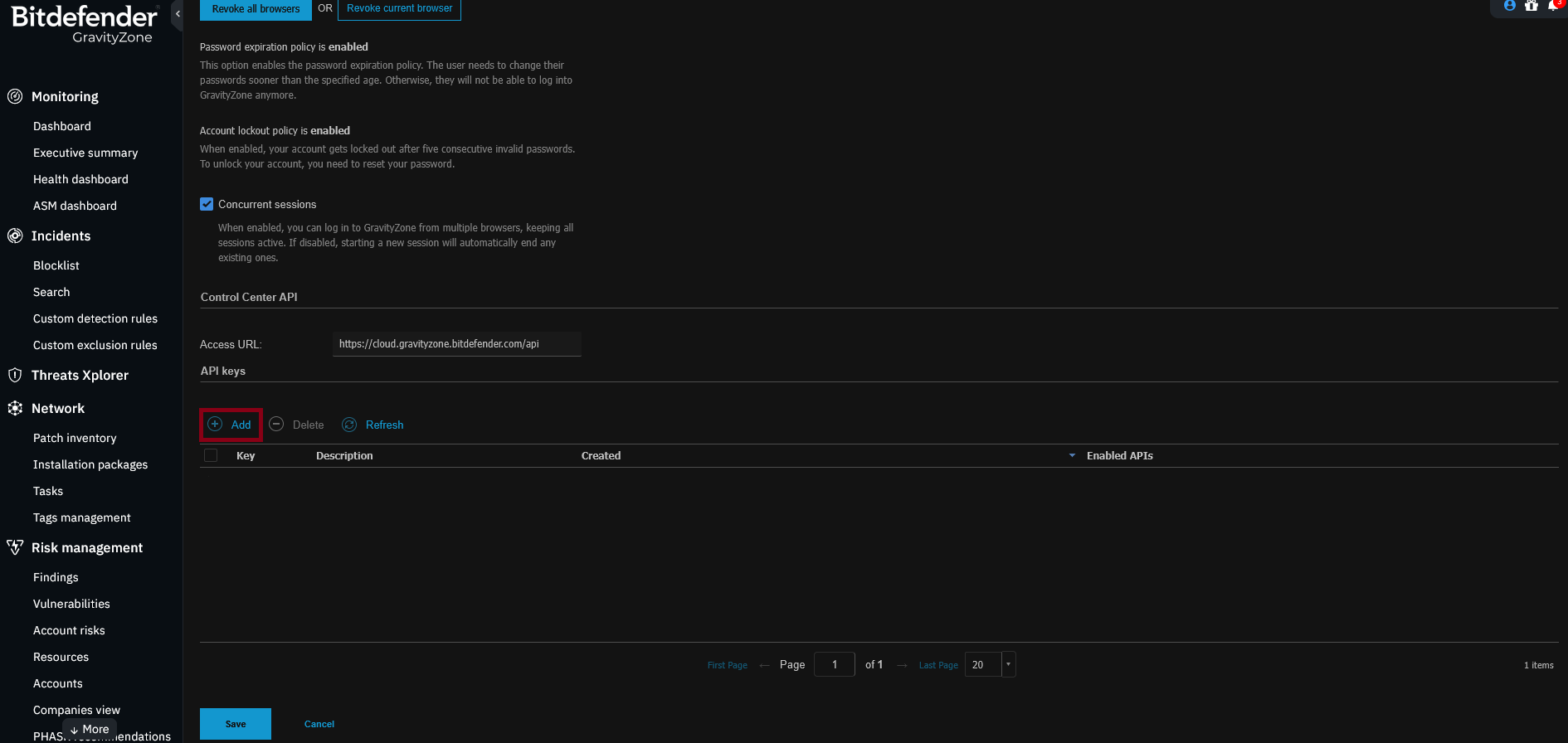This screenshot has height=743, width=1568.
Task: Go to First Page link
Action: coord(728,665)
